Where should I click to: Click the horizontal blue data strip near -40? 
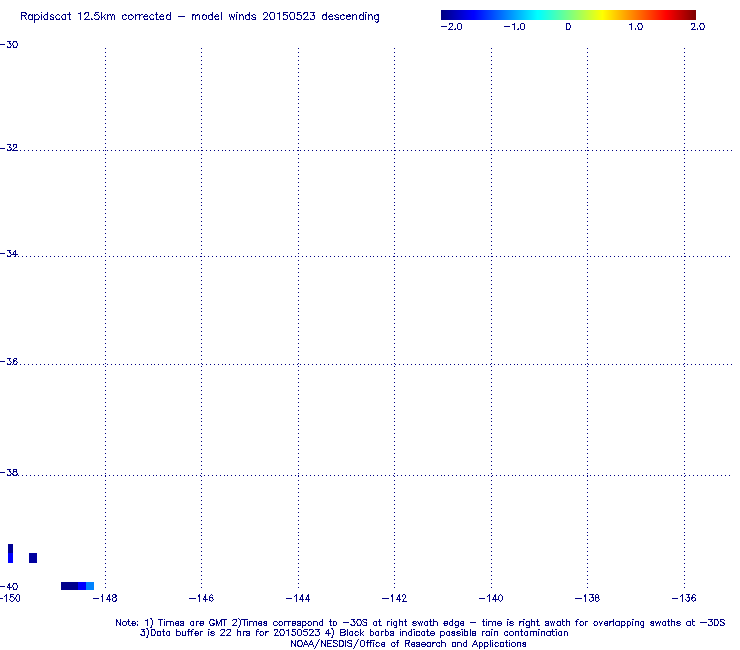(x=77, y=586)
